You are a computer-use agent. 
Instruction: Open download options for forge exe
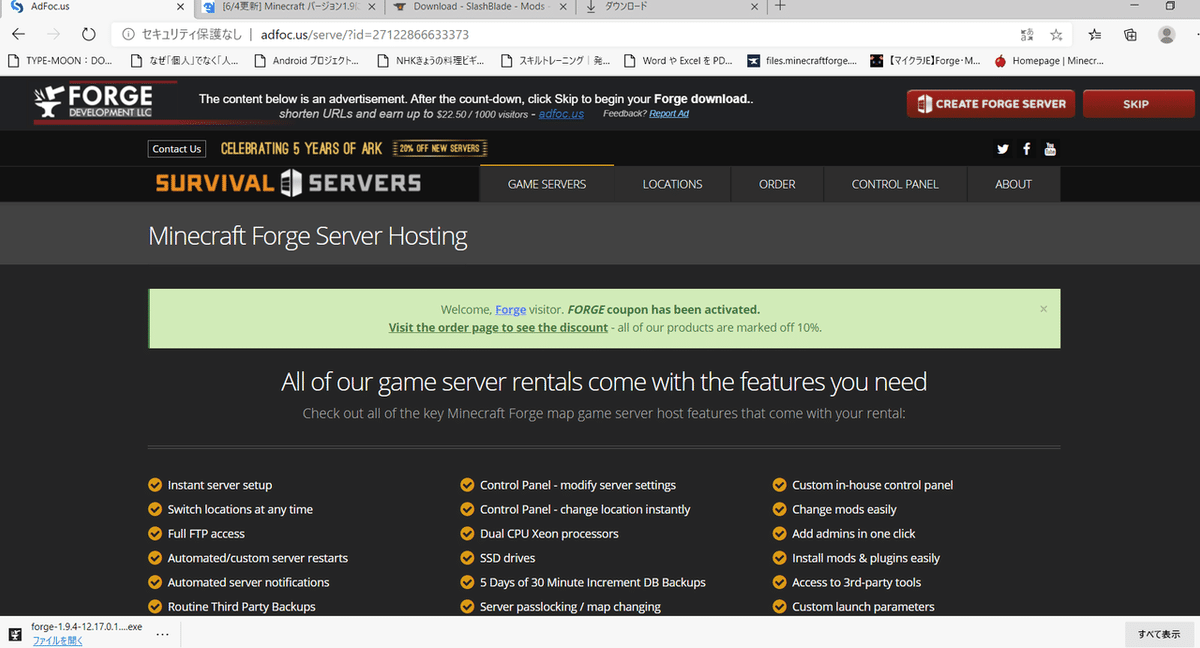click(x=162, y=633)
